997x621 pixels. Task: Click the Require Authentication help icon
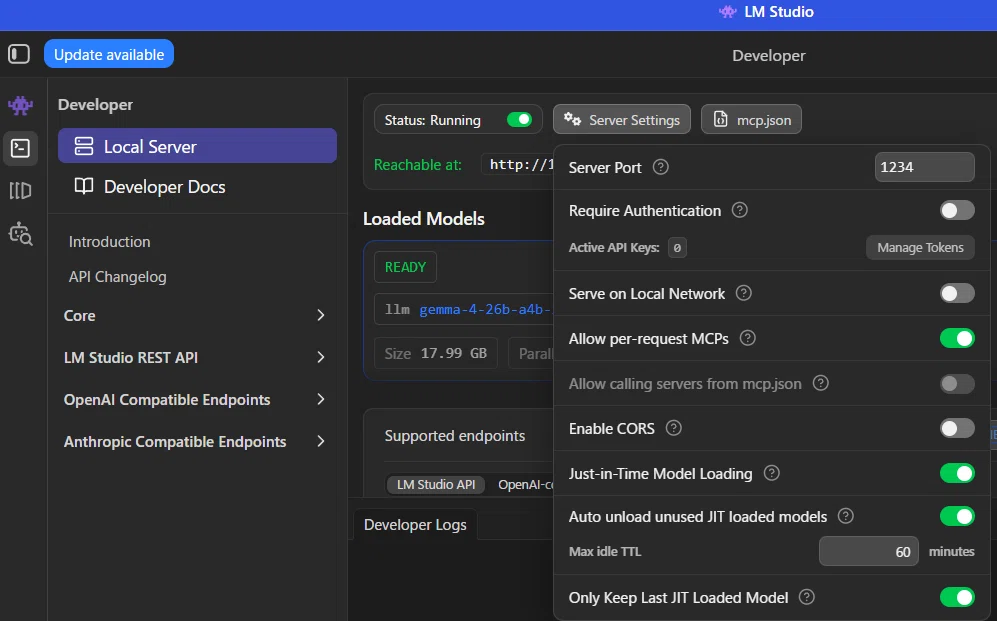coord(739,210)
